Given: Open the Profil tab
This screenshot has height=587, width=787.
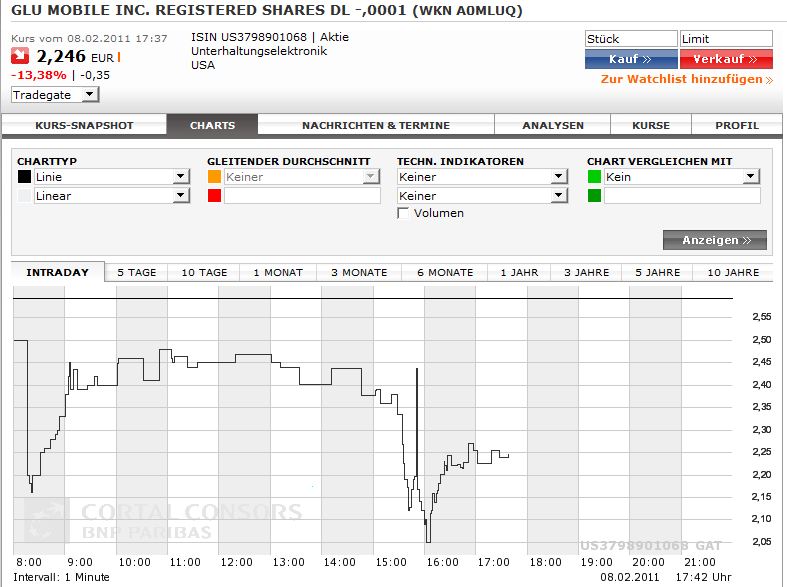Looking at the screenshot, I should (x=737, y=125).
